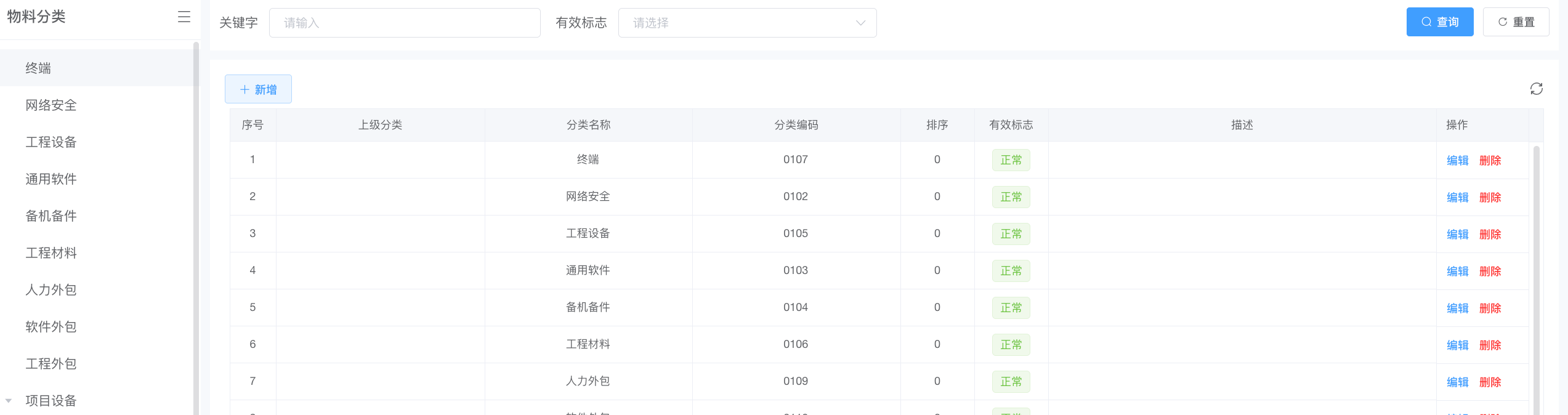
Task: Select 人力外包 in the sidebar tree
Action: tap(51, 290)
